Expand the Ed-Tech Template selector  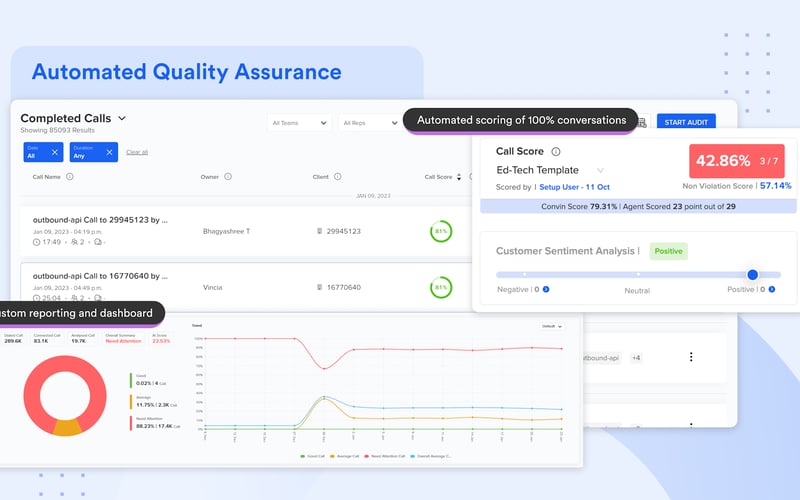(x=601, y=170)
